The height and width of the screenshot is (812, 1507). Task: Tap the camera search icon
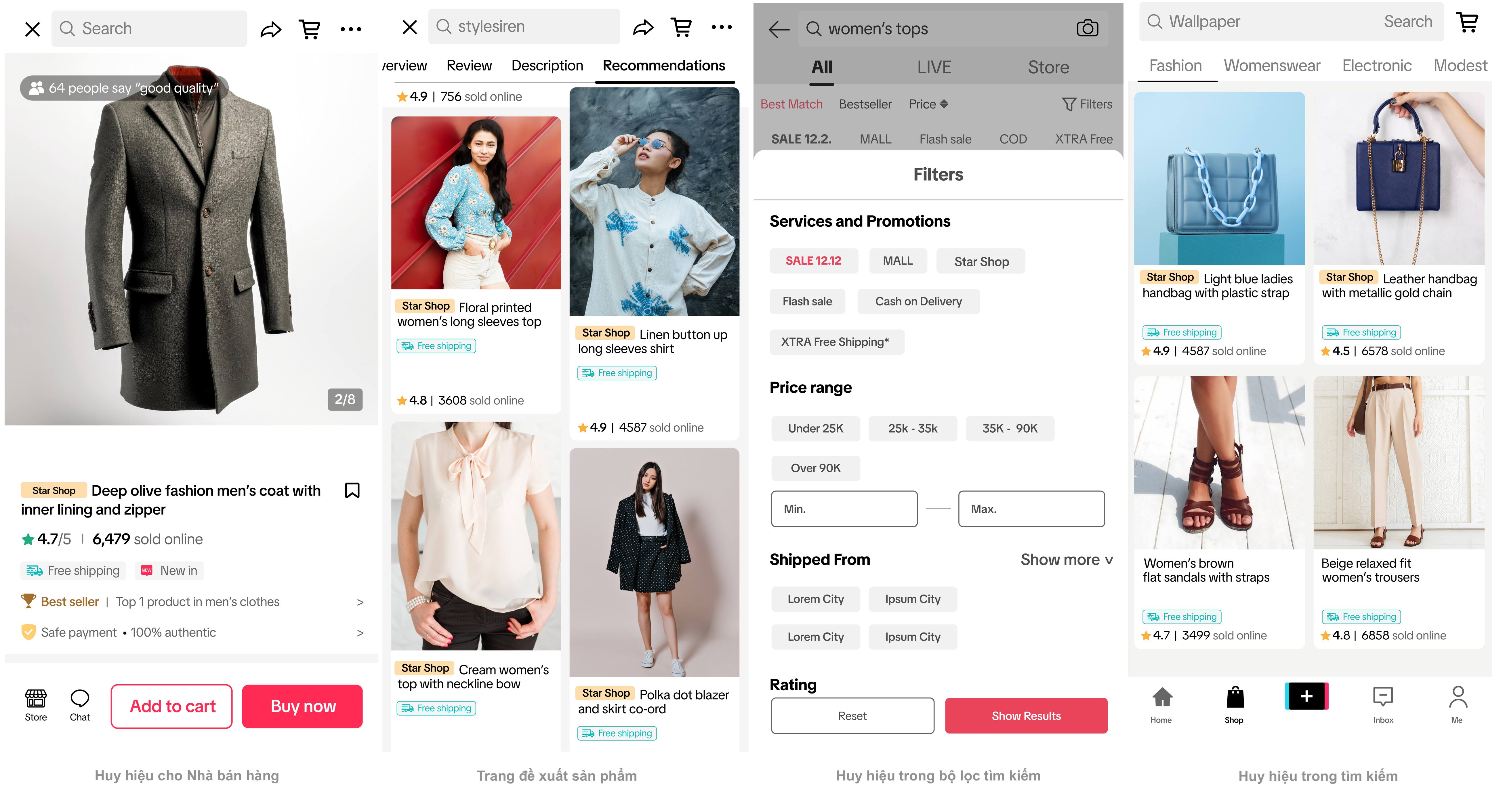[x=1088, y=28]
